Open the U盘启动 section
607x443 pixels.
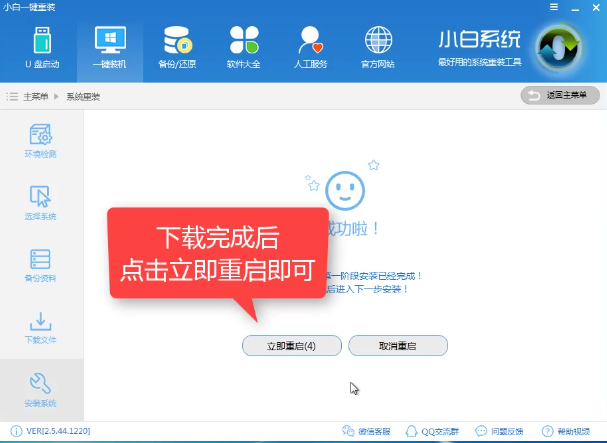(x=41, y=48)
